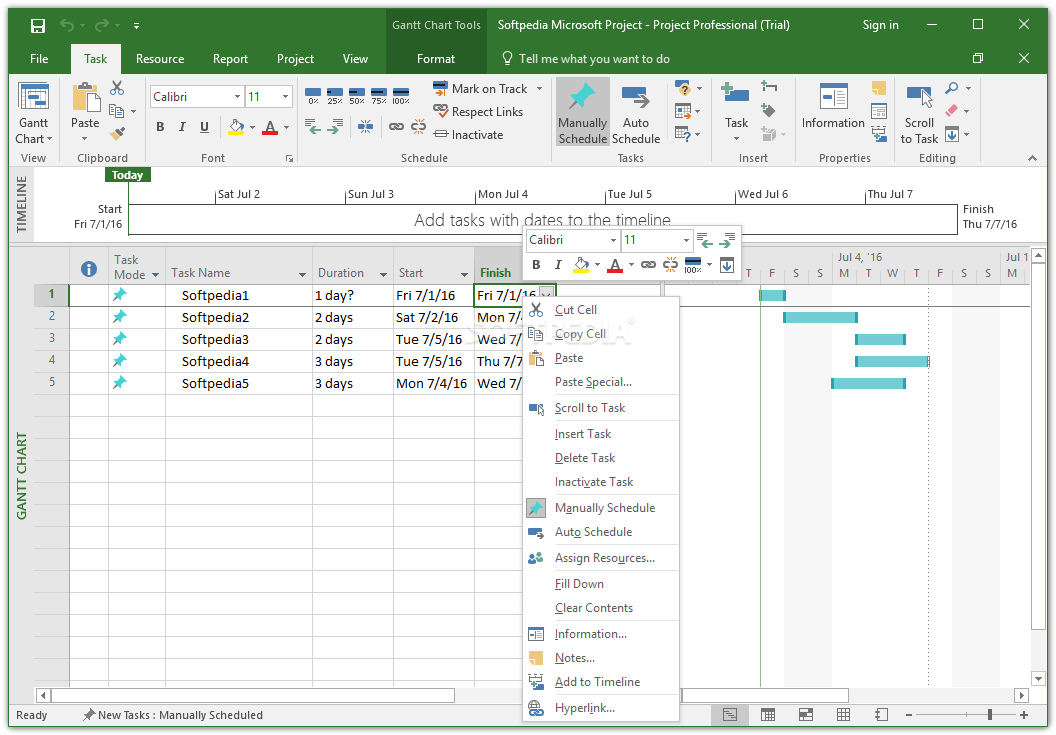This screenshot has width=1056, height=735.
Task: Click ribbon Link Tasks chain icon
Action: (x=396, y=126)
